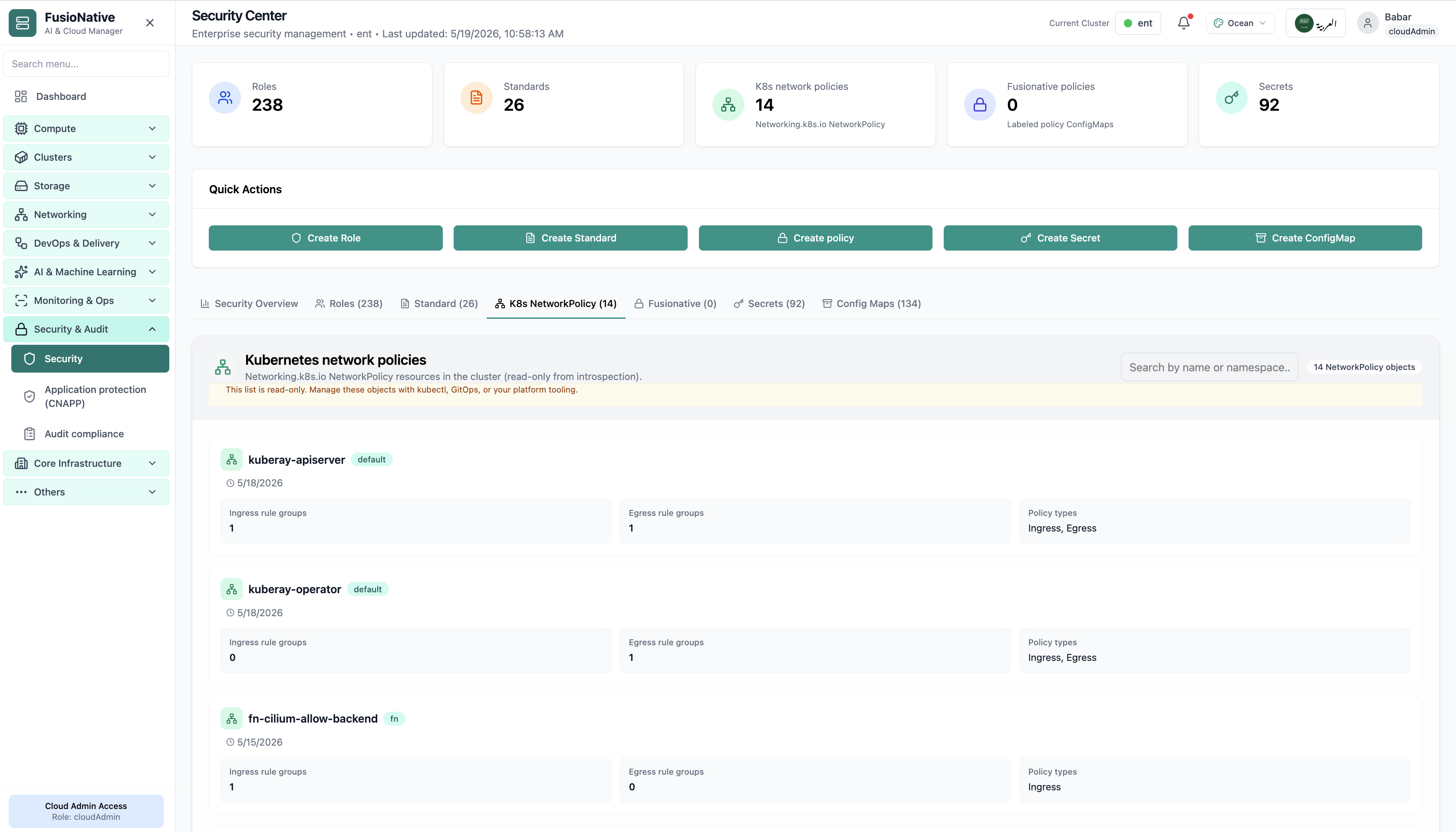Image resolution: width=1456 pixels, height=832 pixels.
Task: Expand the Core Infrastructure chevron
Action: 152,463
